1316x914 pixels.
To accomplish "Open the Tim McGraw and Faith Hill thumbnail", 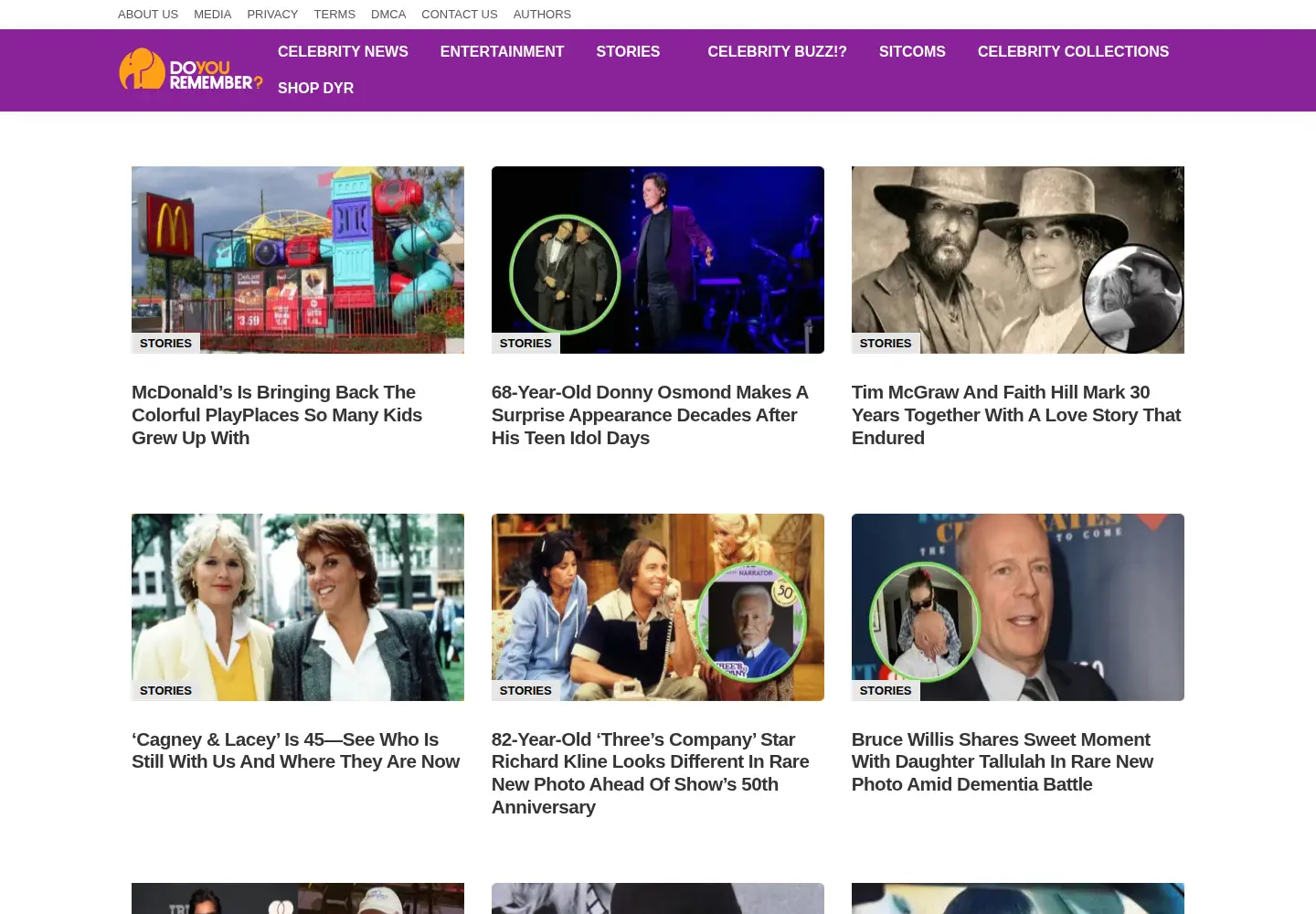I will pos(1018,260).
